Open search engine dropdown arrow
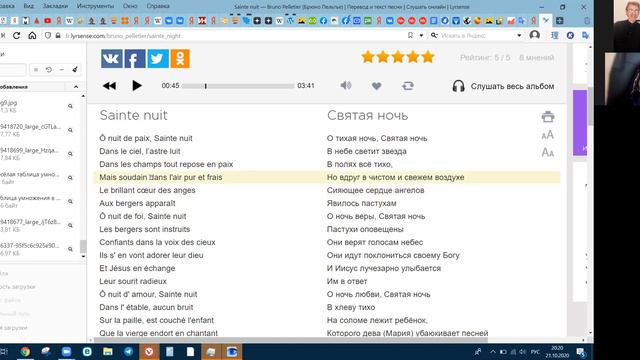The width and height of the screenshot is (640, 360). pyautogui.click(x=519, y=36)
